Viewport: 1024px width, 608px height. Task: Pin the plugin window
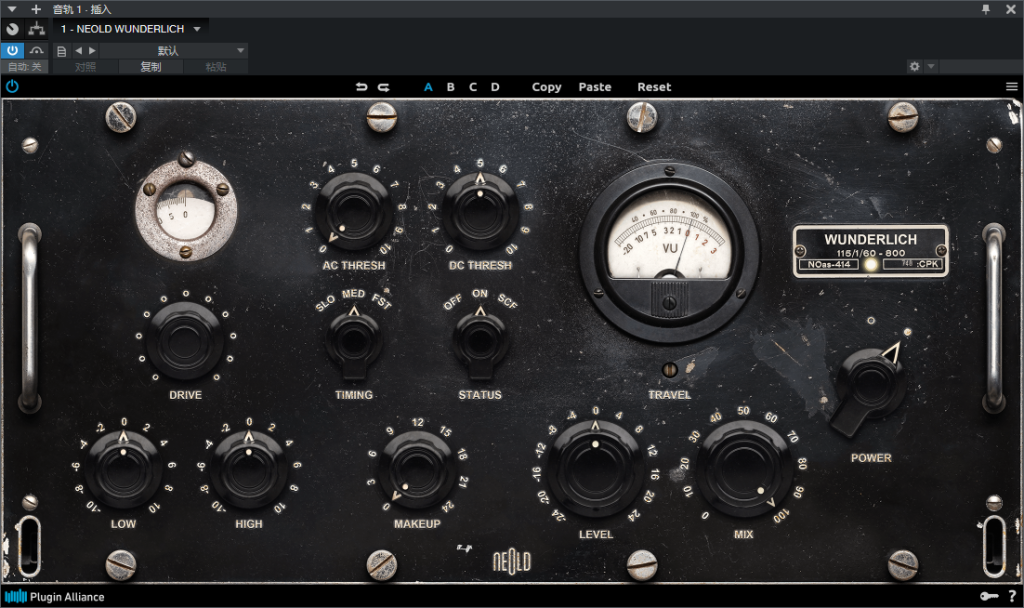pos(986,9)
